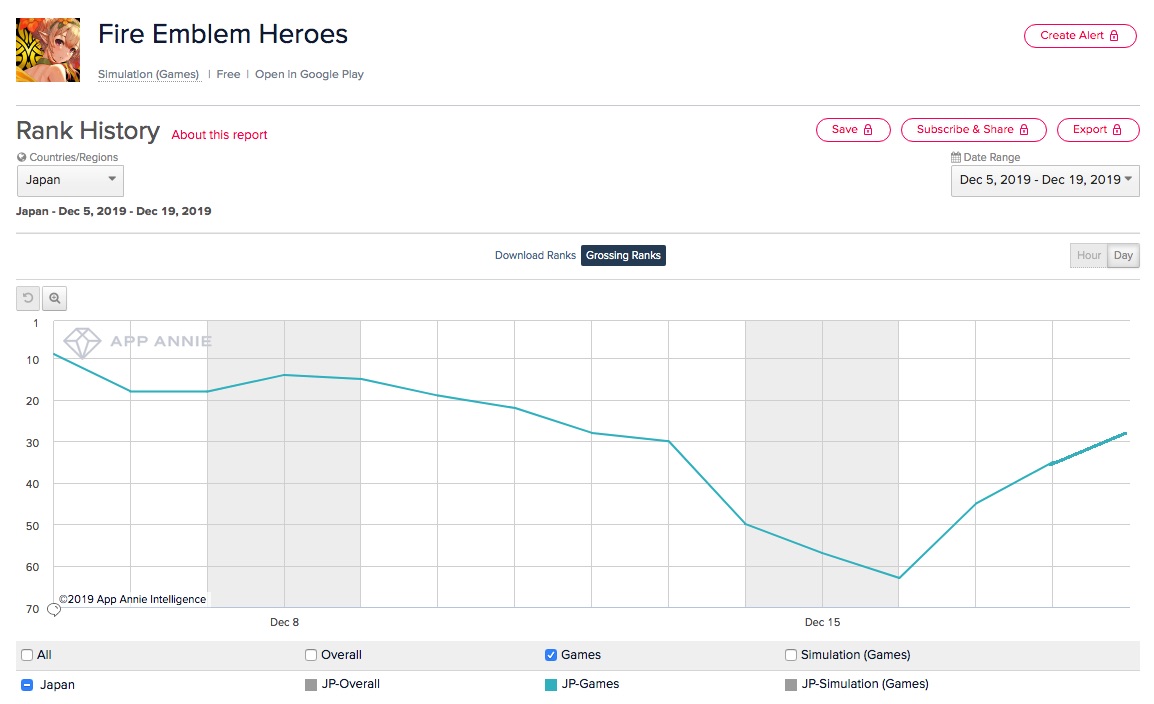Click the JP-Simulation (Games) legend label

coord(865,684)
